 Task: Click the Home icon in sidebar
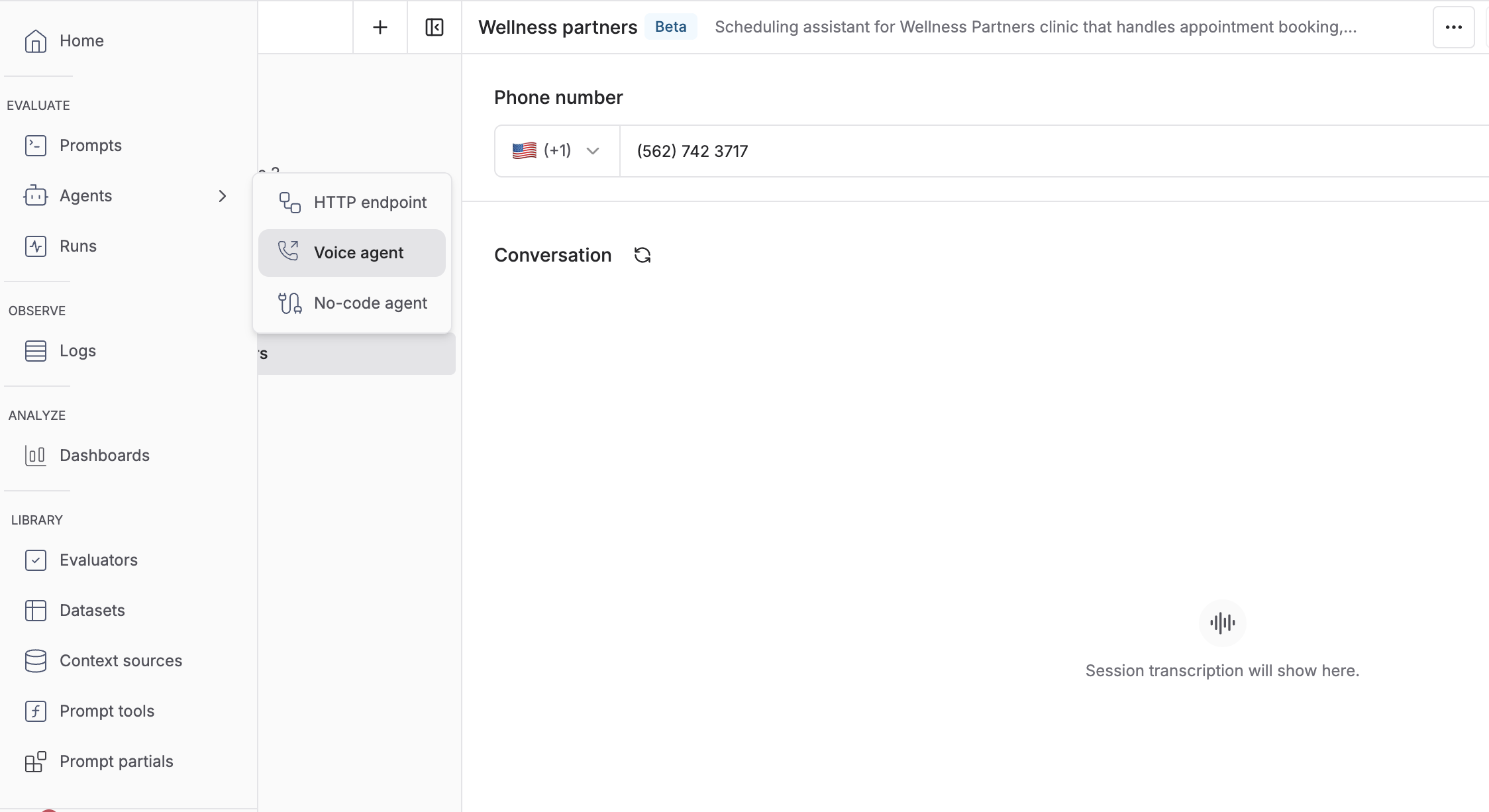(36, 41)
